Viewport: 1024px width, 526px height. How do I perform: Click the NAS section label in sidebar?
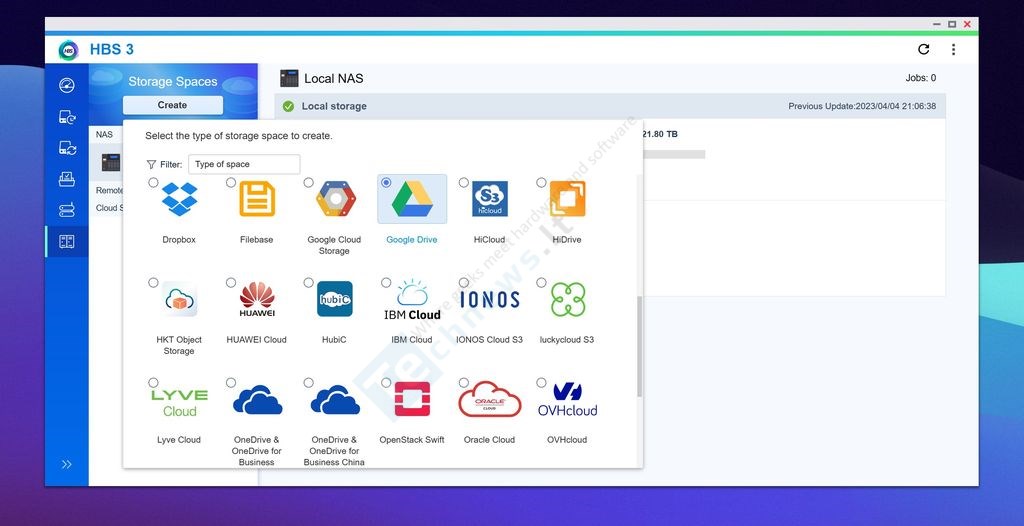click(104, 135)
